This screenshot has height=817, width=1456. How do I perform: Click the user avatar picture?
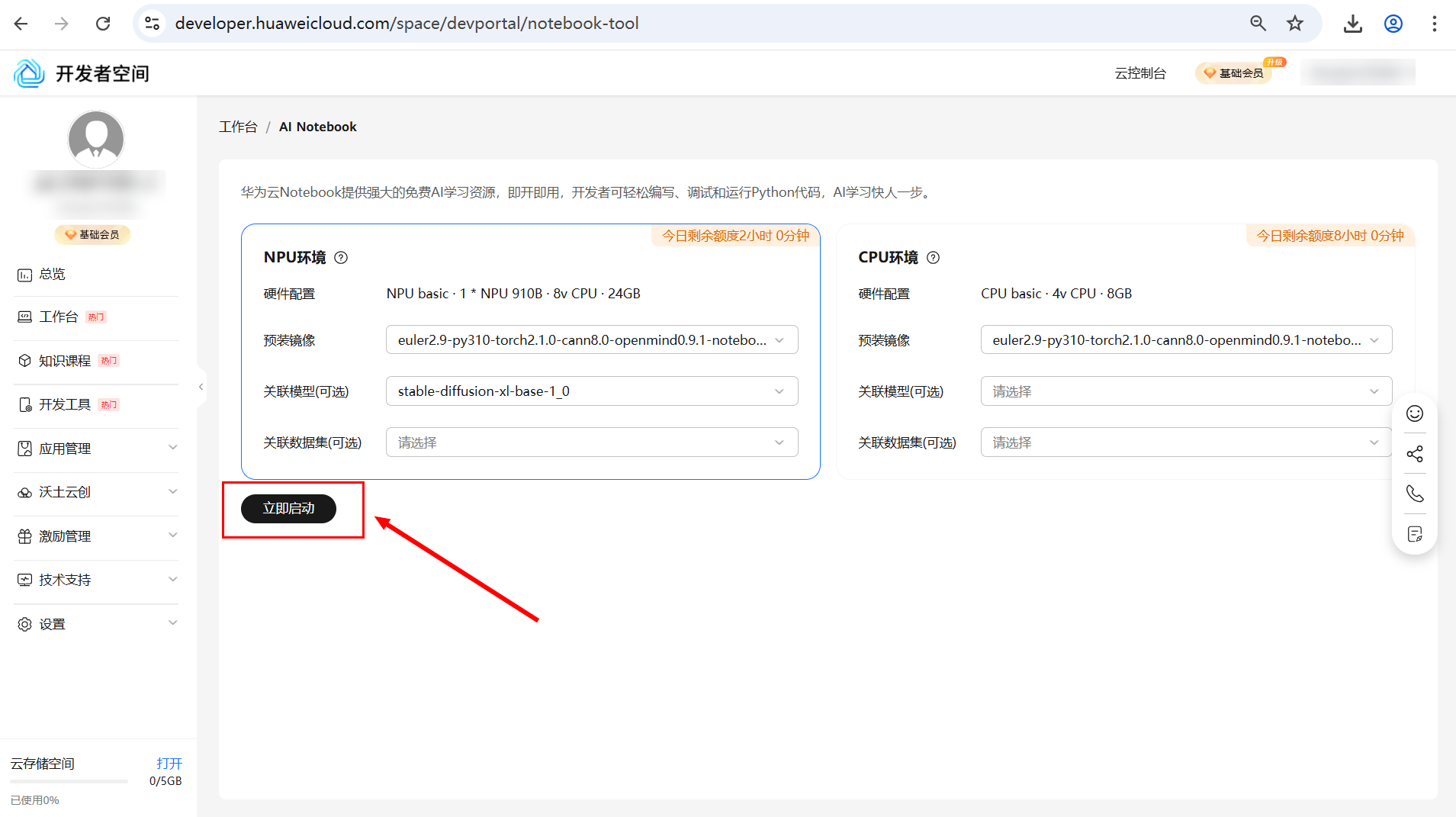(96, 139)
